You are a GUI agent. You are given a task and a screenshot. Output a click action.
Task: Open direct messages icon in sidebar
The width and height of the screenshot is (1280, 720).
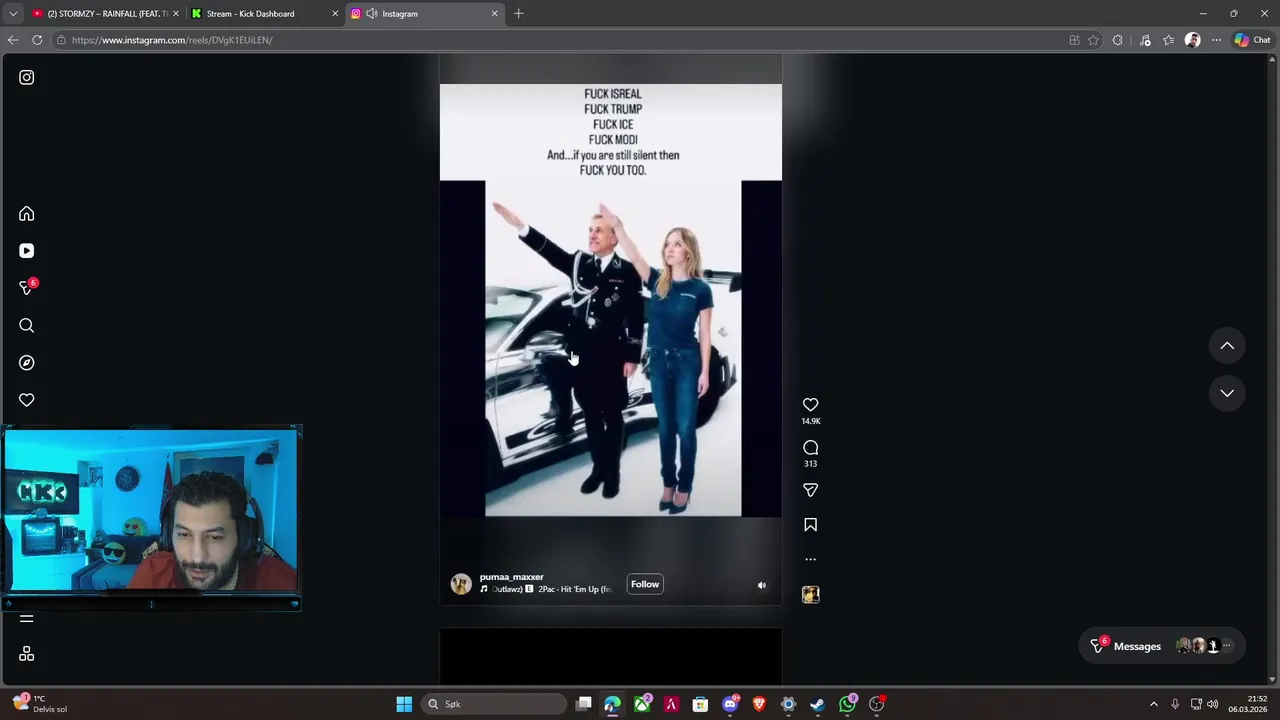click(27, 288)
